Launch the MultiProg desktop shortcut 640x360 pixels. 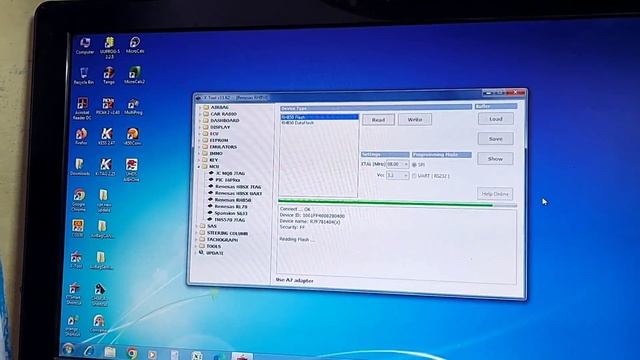pos(133,106)
